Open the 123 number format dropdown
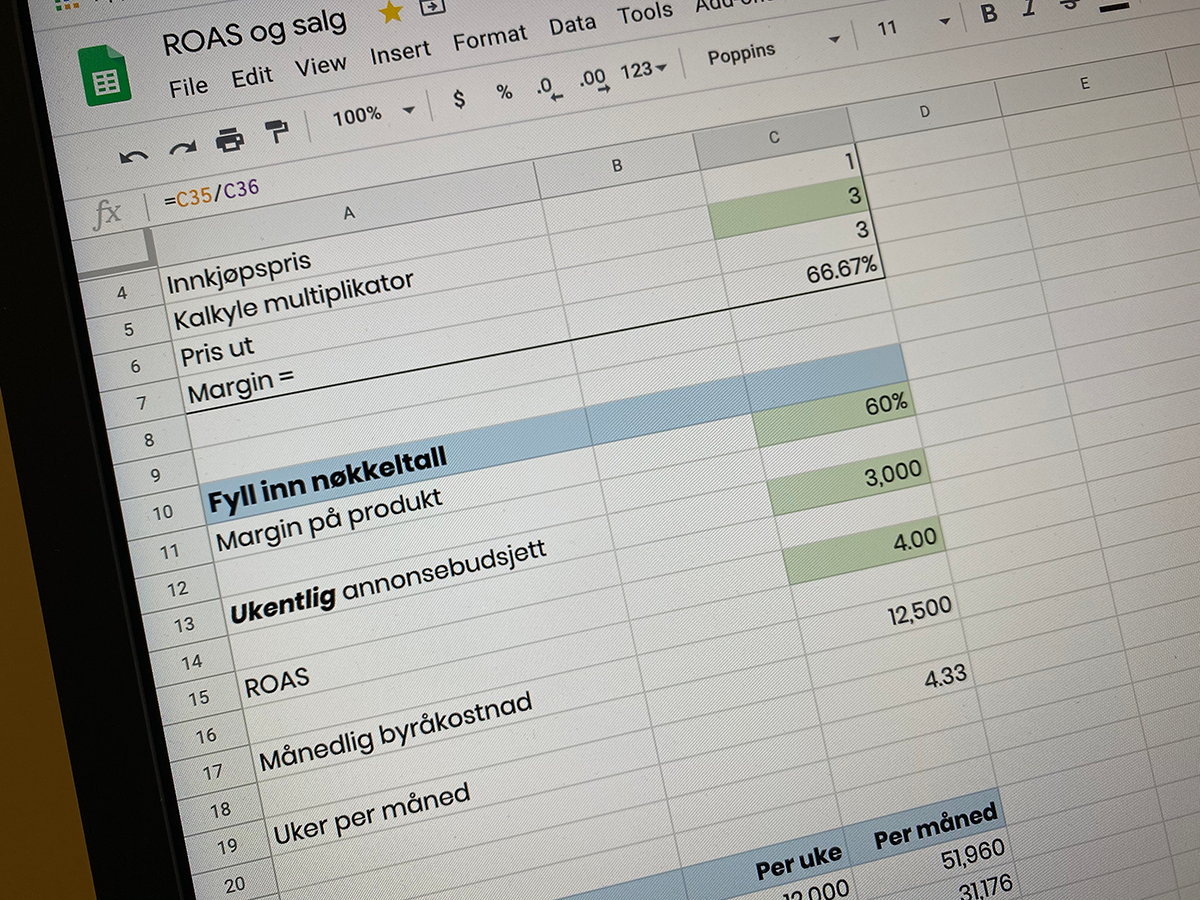The image size is (1200, 900). [x=644, y=72]
